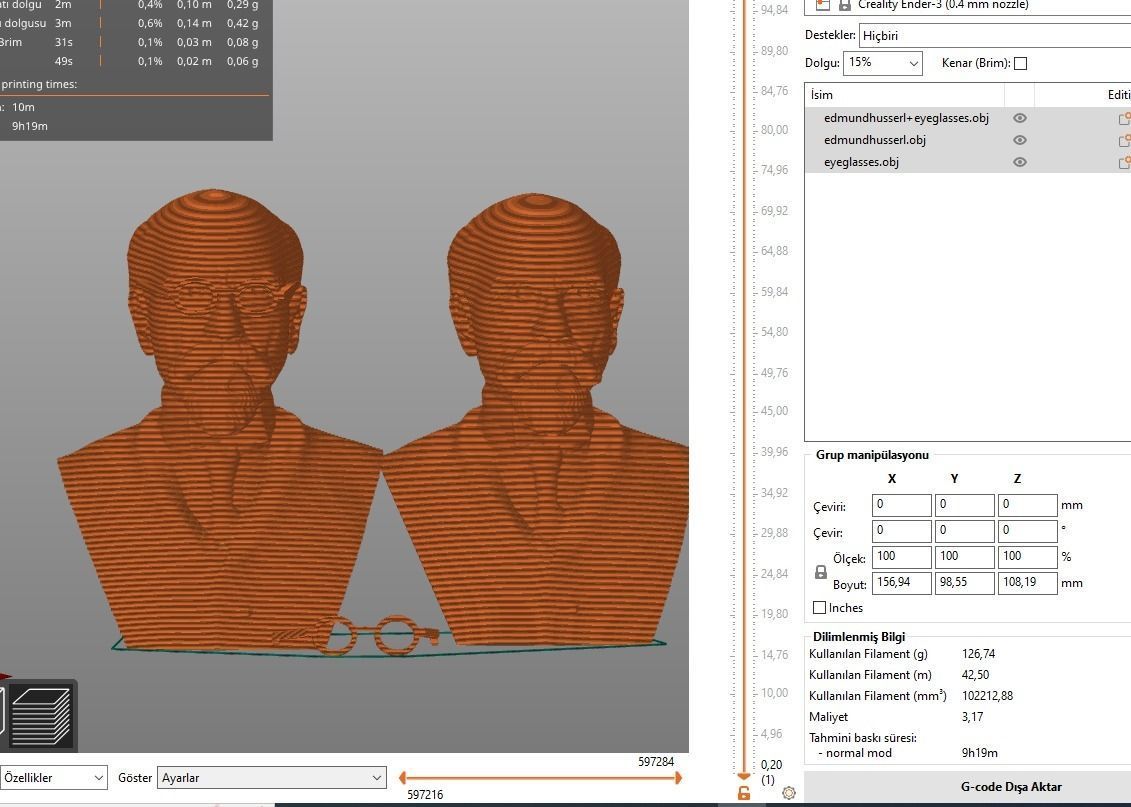Click the lower thumb of the vertical layer slider
The height and width of the screenshot is (807, 1131).
coord(744,776)
